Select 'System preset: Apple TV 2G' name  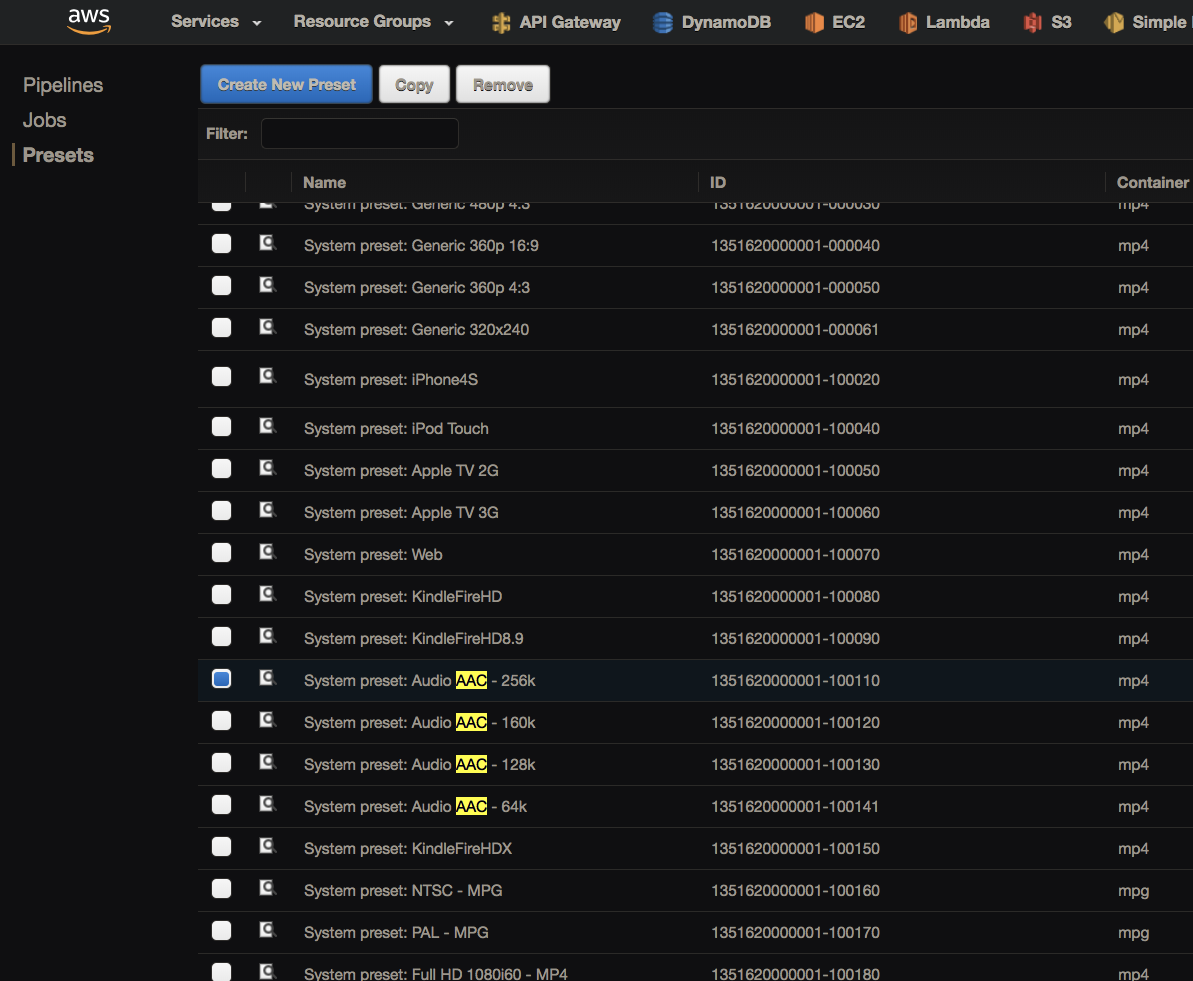click(x=401, y=470)
